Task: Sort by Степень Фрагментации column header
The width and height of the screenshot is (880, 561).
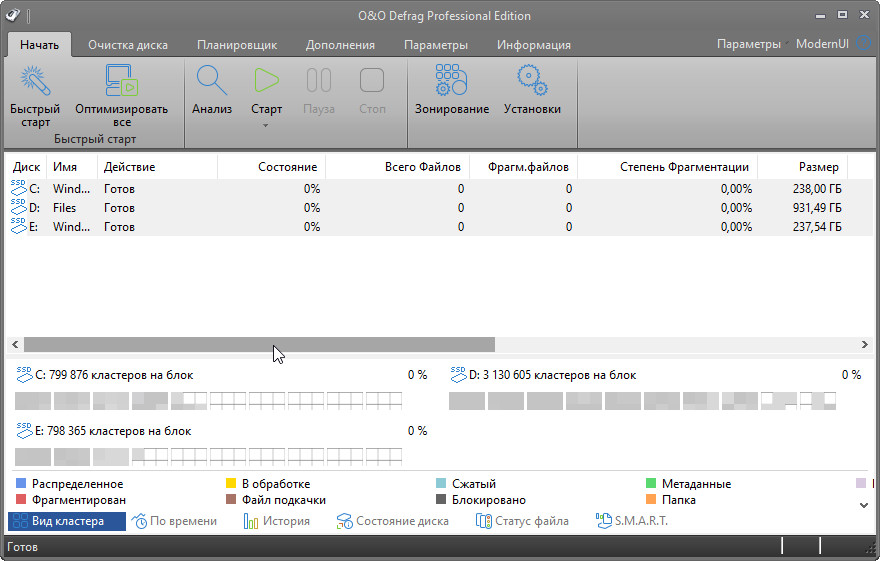Action: pyautogui.click(x=684, y=167)
